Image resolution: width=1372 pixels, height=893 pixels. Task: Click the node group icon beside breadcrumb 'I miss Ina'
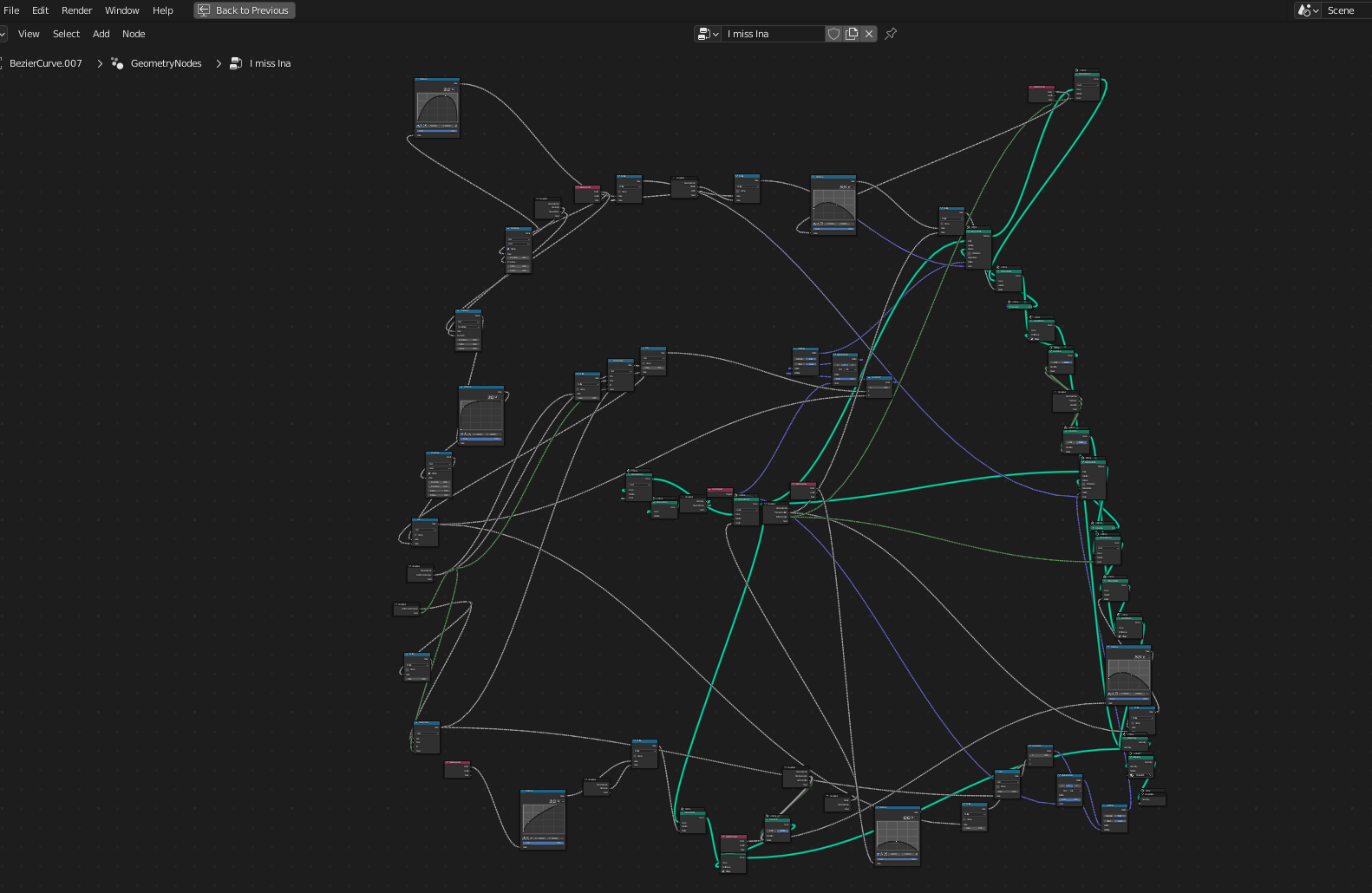(235, 63)
